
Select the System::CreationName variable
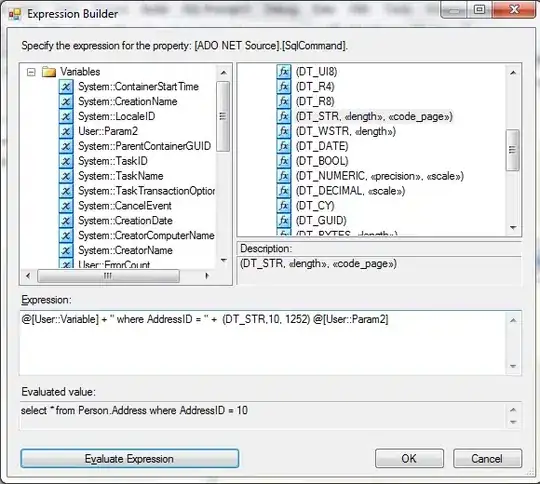128,101
